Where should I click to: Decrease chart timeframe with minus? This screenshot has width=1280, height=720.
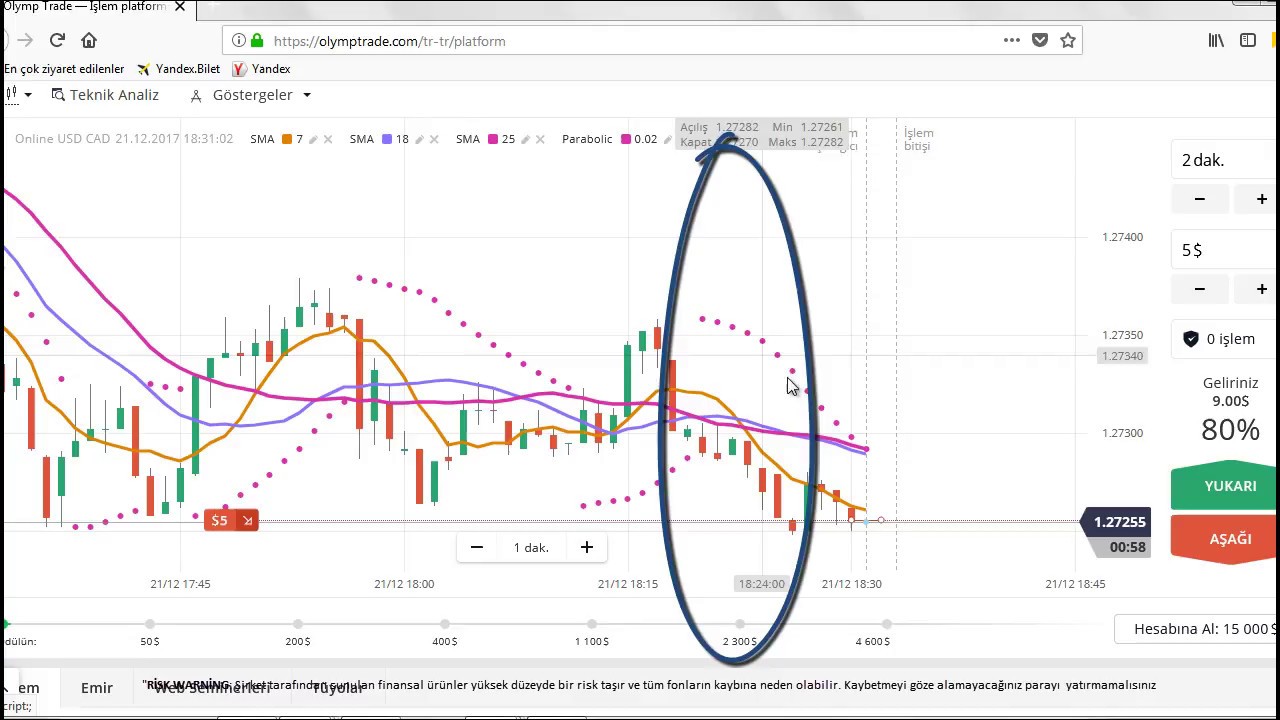coord(477,547)
